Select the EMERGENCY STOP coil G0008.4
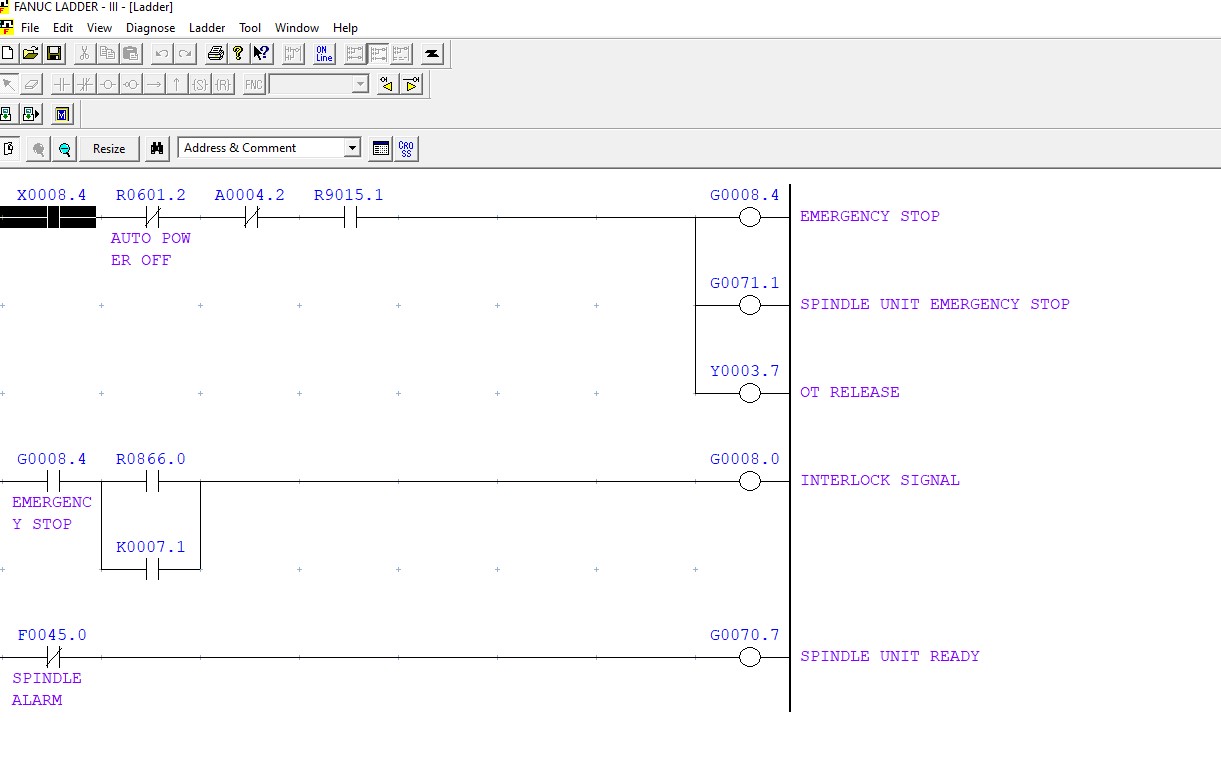The image size is (1221, 758). coord(748,216)
